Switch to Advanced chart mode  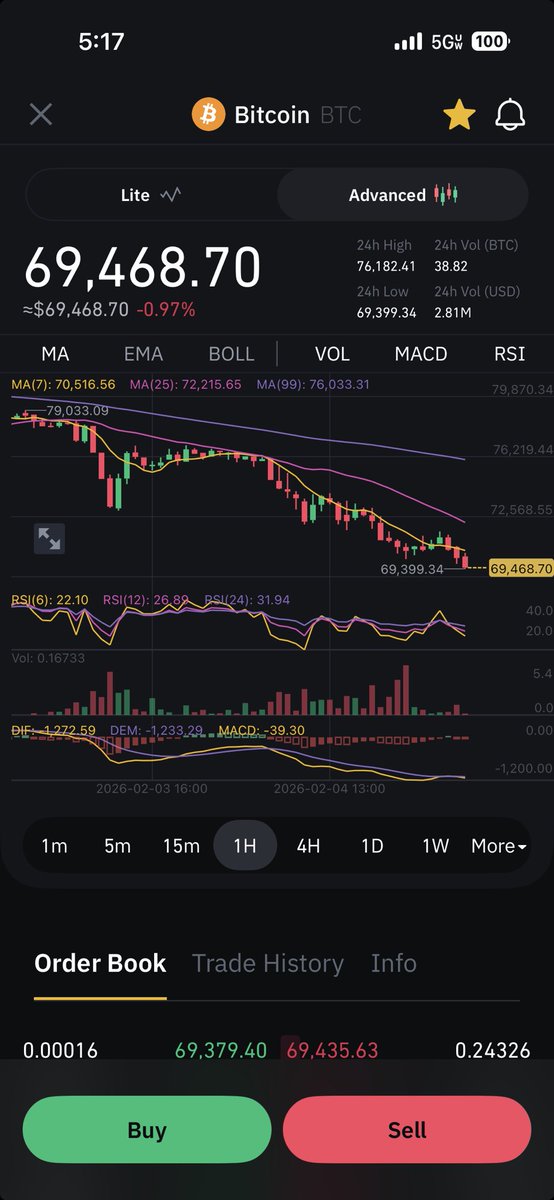point(402,195)
